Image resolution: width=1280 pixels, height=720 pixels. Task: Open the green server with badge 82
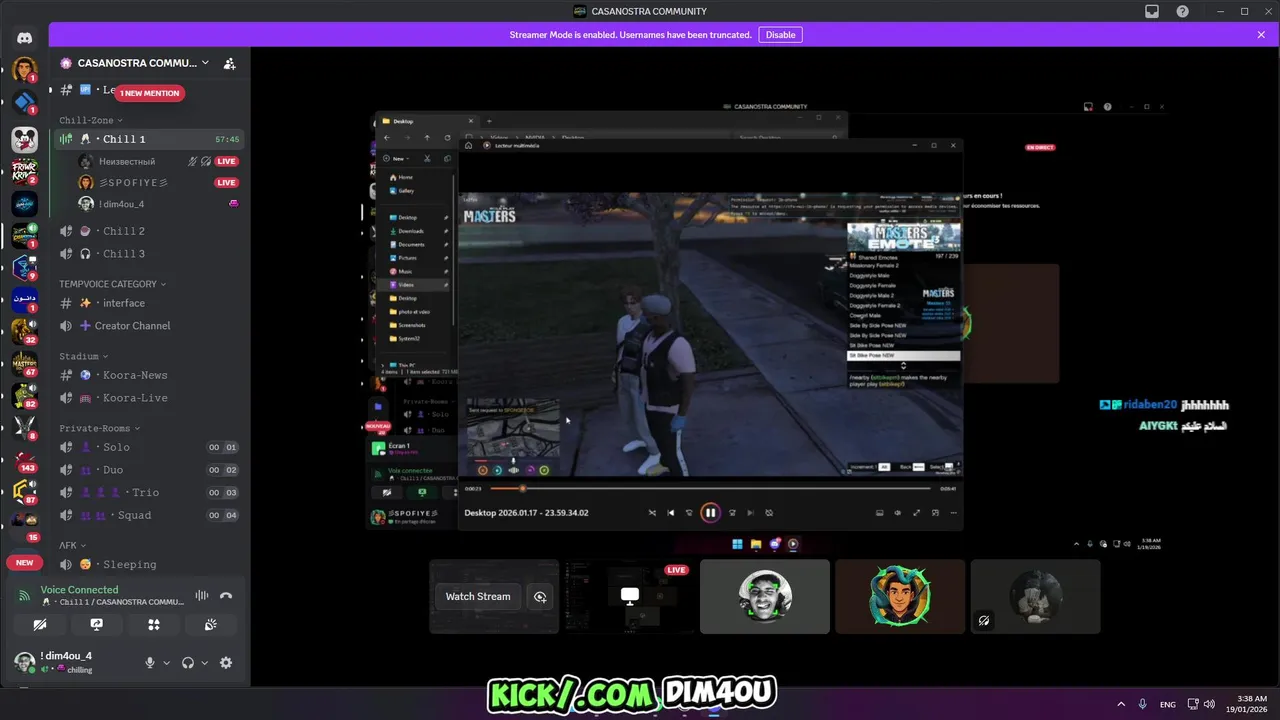pos(24,395)
